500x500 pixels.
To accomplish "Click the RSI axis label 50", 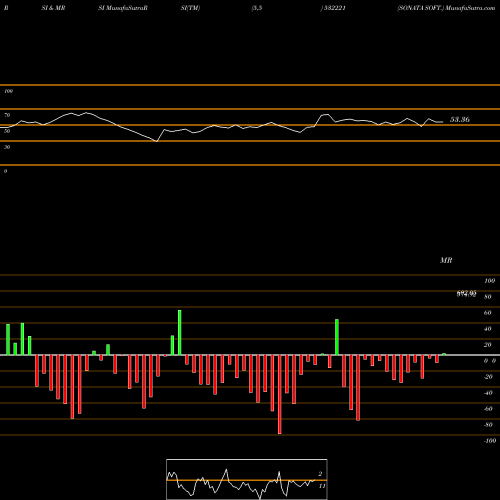I will (7, 131).
